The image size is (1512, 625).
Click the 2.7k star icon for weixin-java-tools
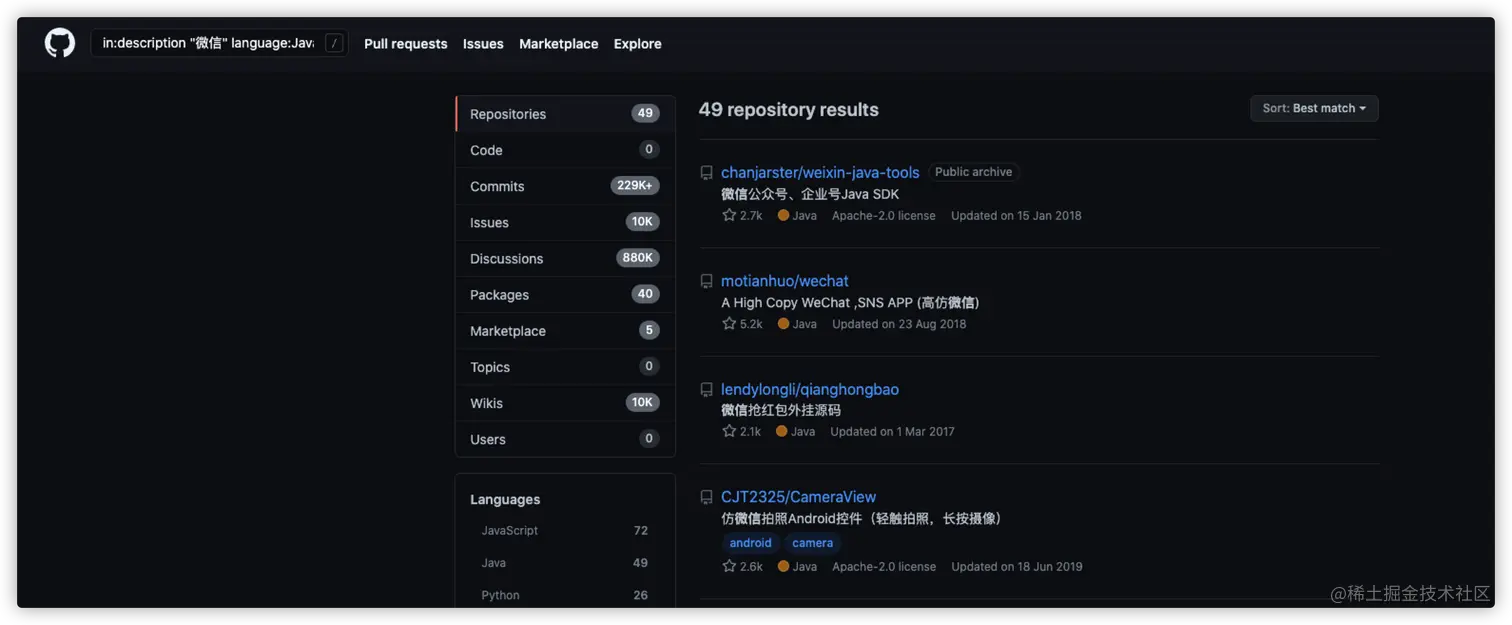(729, 215)
